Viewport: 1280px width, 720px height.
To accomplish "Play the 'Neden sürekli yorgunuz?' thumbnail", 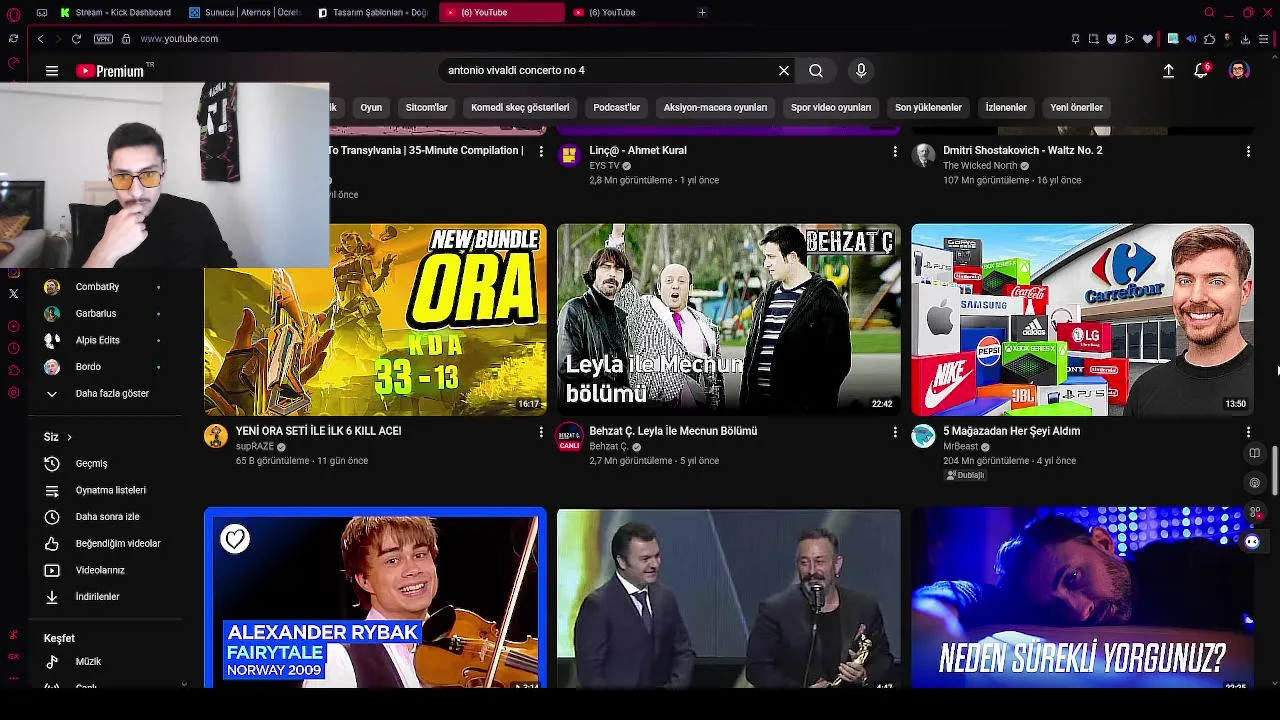I will coord(1082,599).
